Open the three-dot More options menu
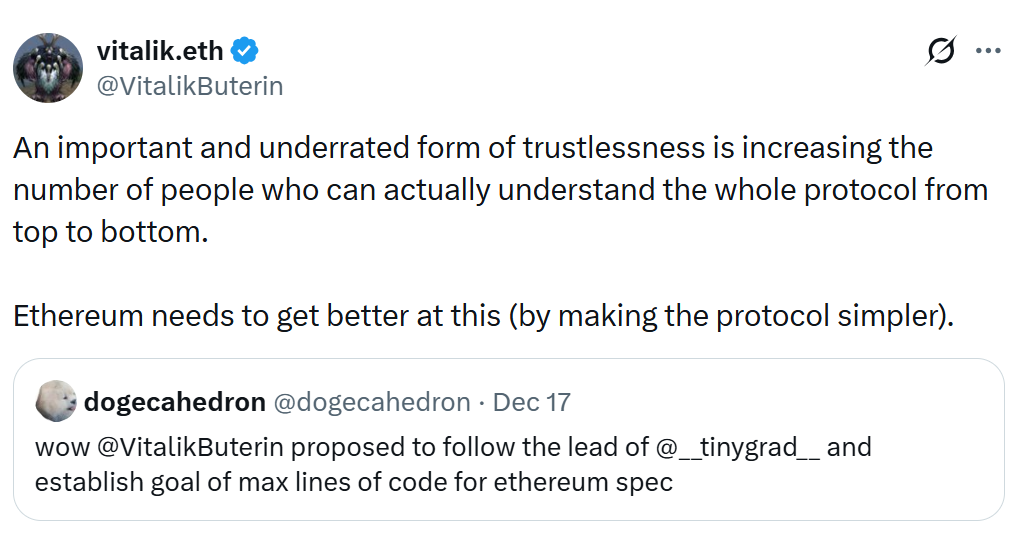The width and height of the screenshot is (1014, 538). click(988, 50)
